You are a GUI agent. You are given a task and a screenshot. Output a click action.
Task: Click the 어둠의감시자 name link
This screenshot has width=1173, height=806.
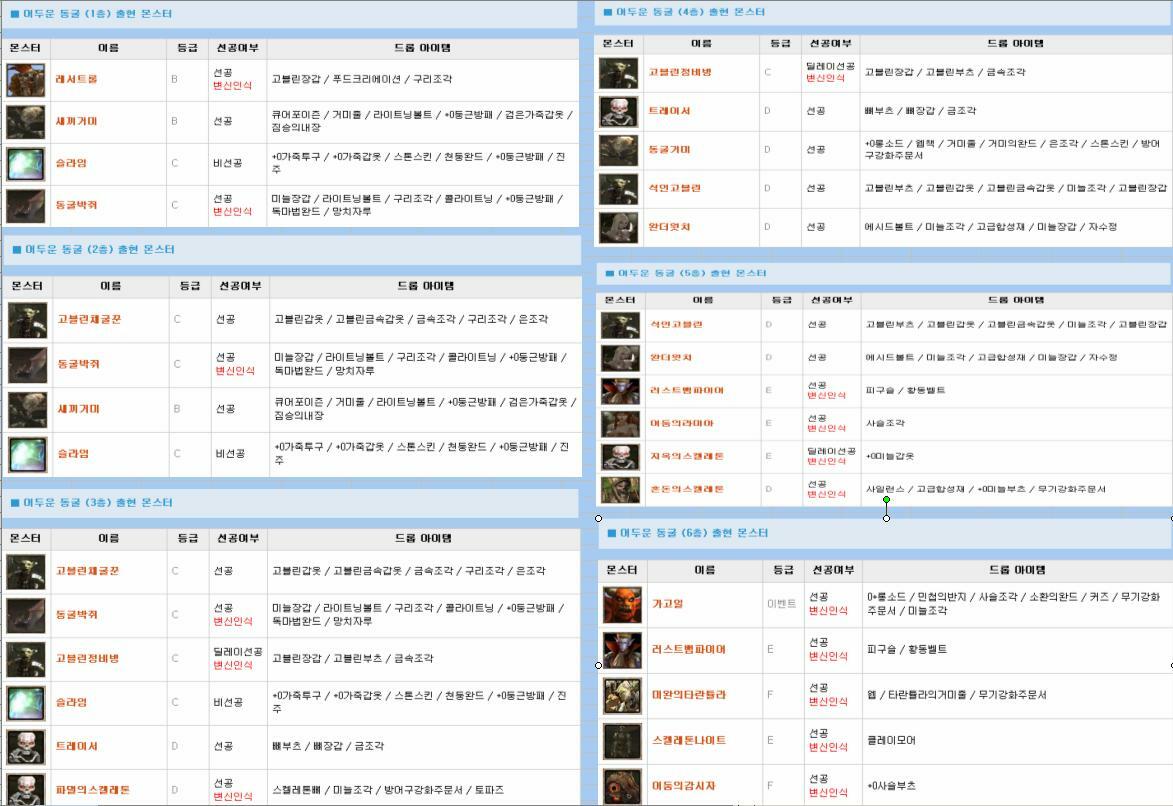(684, 786)
